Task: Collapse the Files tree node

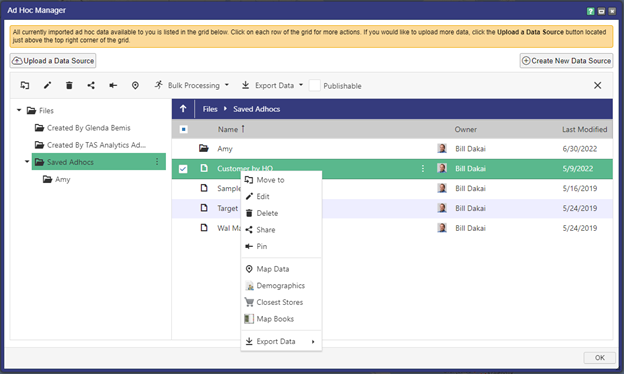Action: tap(19, 110)
